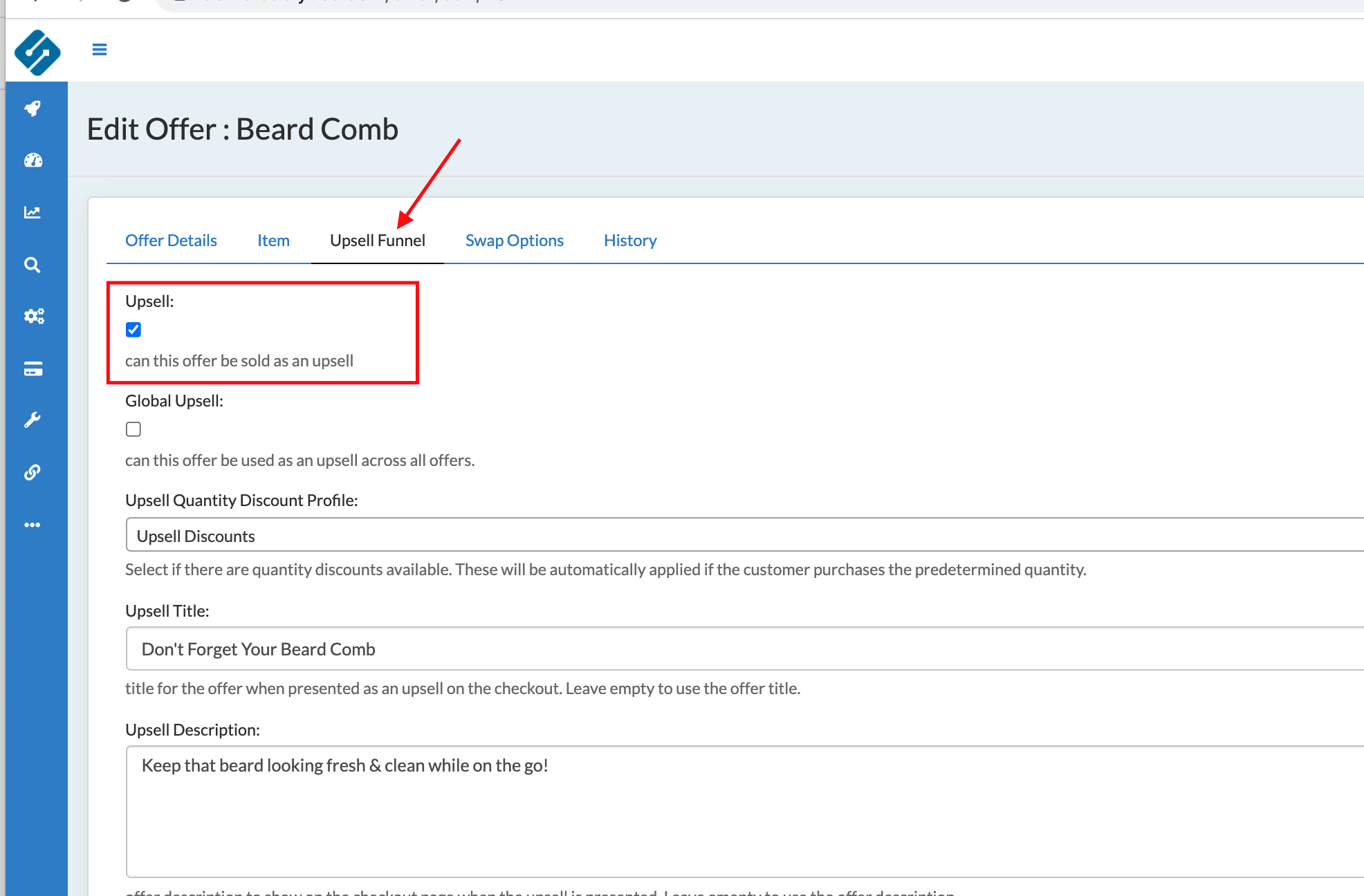Click the credit card sidebar icon
This screenshot has width=1364, height=896.
[x=33, y=368]
